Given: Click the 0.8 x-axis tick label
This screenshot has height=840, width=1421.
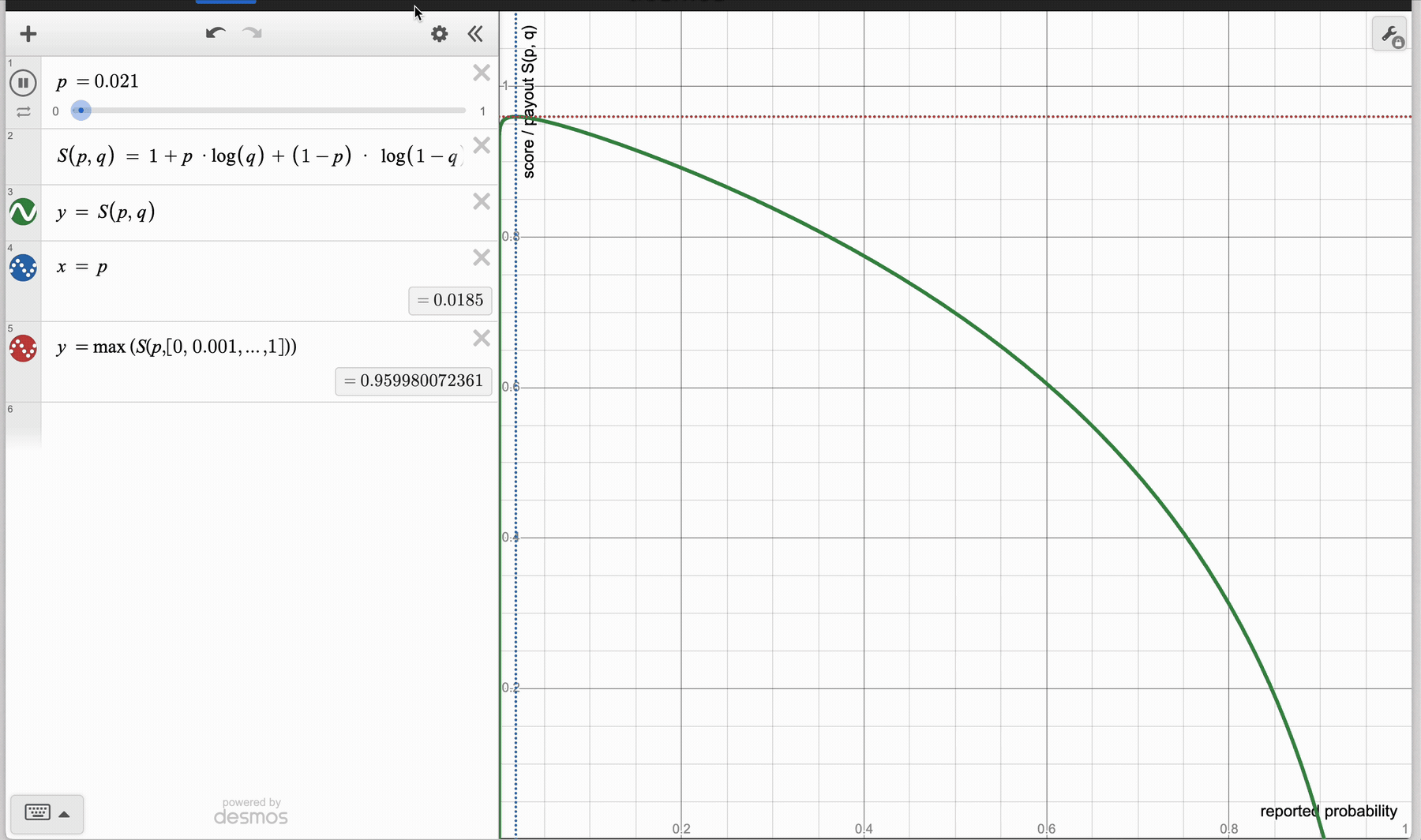Looking at the screenshot, I should click(1228, 829).
